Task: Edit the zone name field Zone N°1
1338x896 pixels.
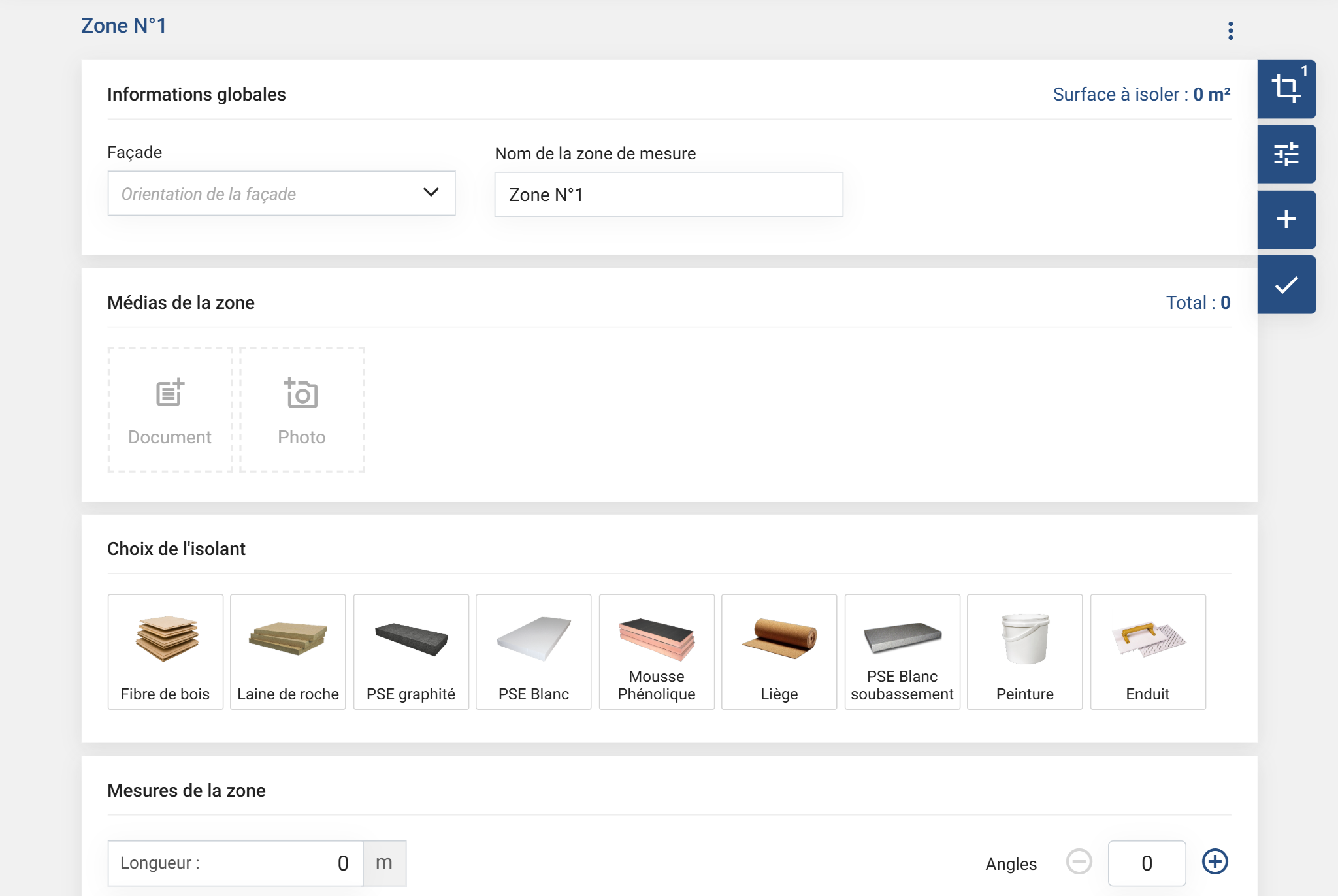Action: [x=668, y=195]
